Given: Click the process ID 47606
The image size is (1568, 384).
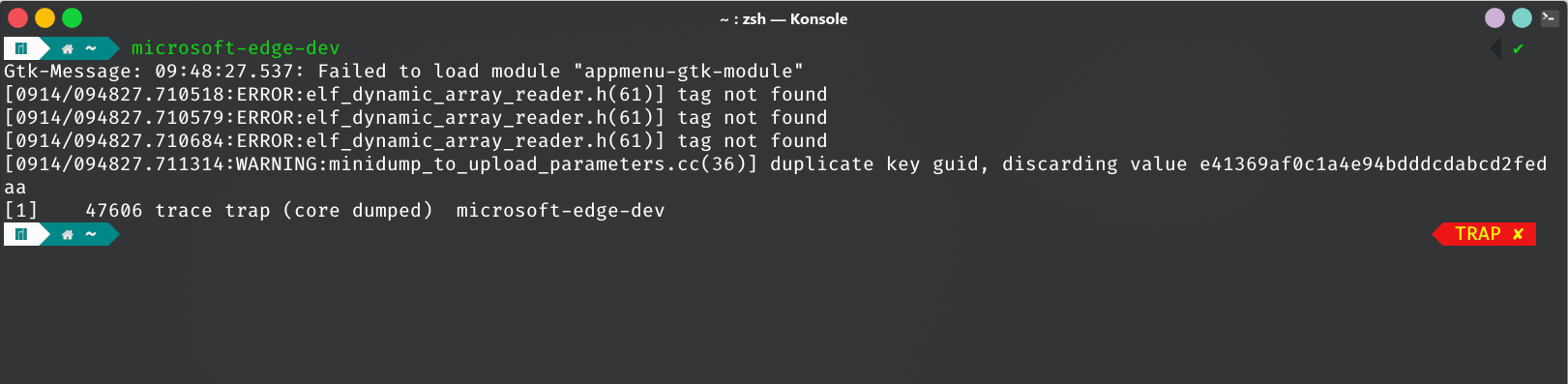Looking at the screenshot, I should coord(114,211).
